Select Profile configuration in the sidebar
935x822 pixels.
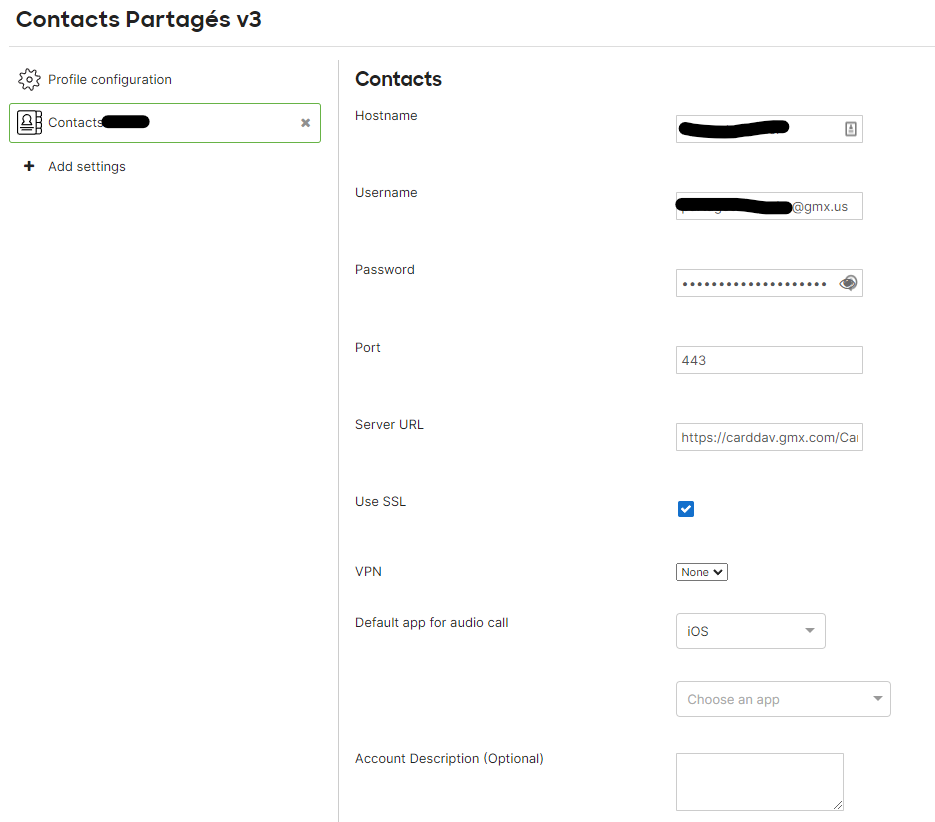point(110,79)
